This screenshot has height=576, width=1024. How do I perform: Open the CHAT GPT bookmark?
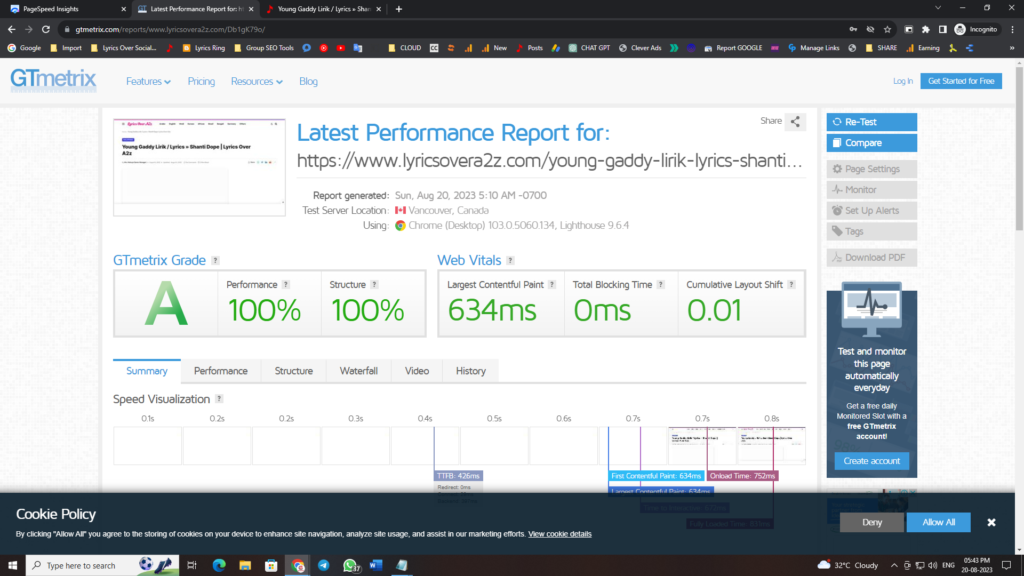(x=589, y=48)
